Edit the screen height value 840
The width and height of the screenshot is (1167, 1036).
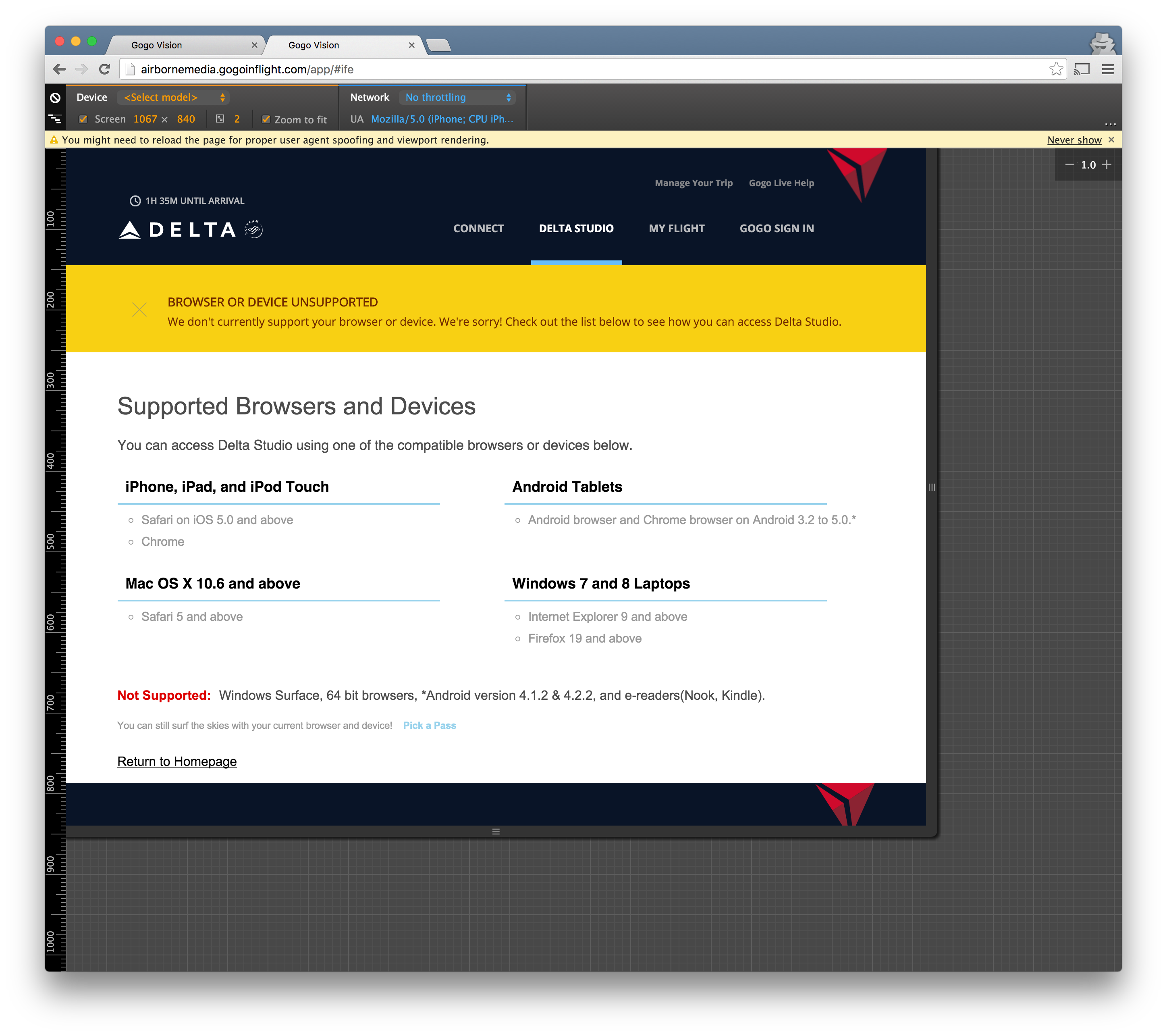[x=186, y=119]
